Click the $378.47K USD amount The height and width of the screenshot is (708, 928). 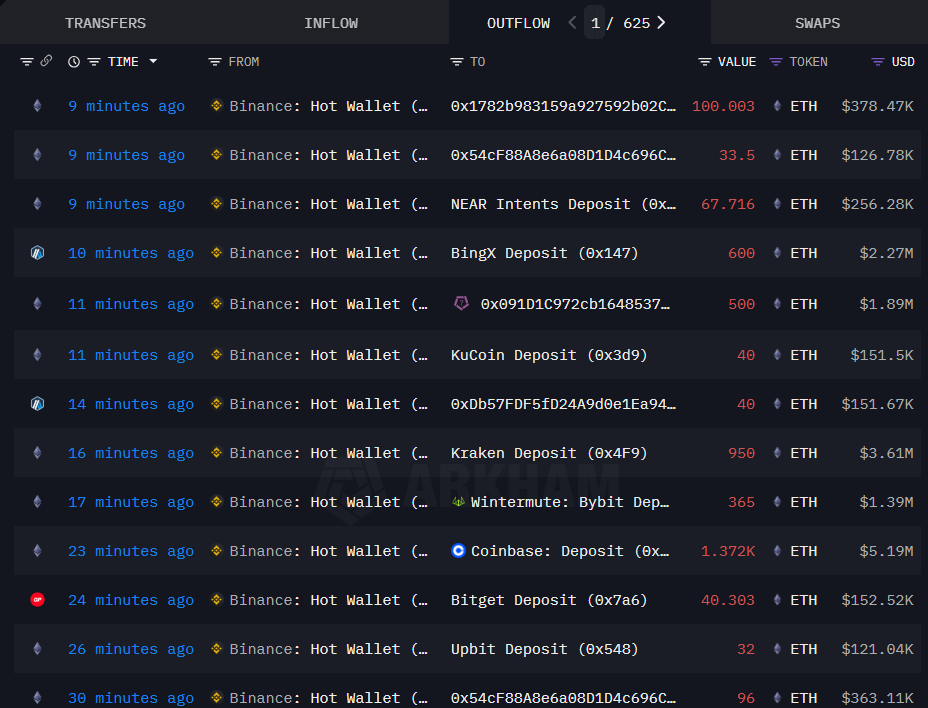click(x=877, y=106)
